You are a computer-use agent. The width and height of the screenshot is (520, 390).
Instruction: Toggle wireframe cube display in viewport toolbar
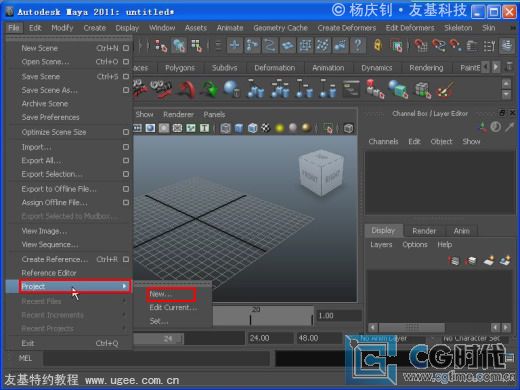click(x=225, y=128)
